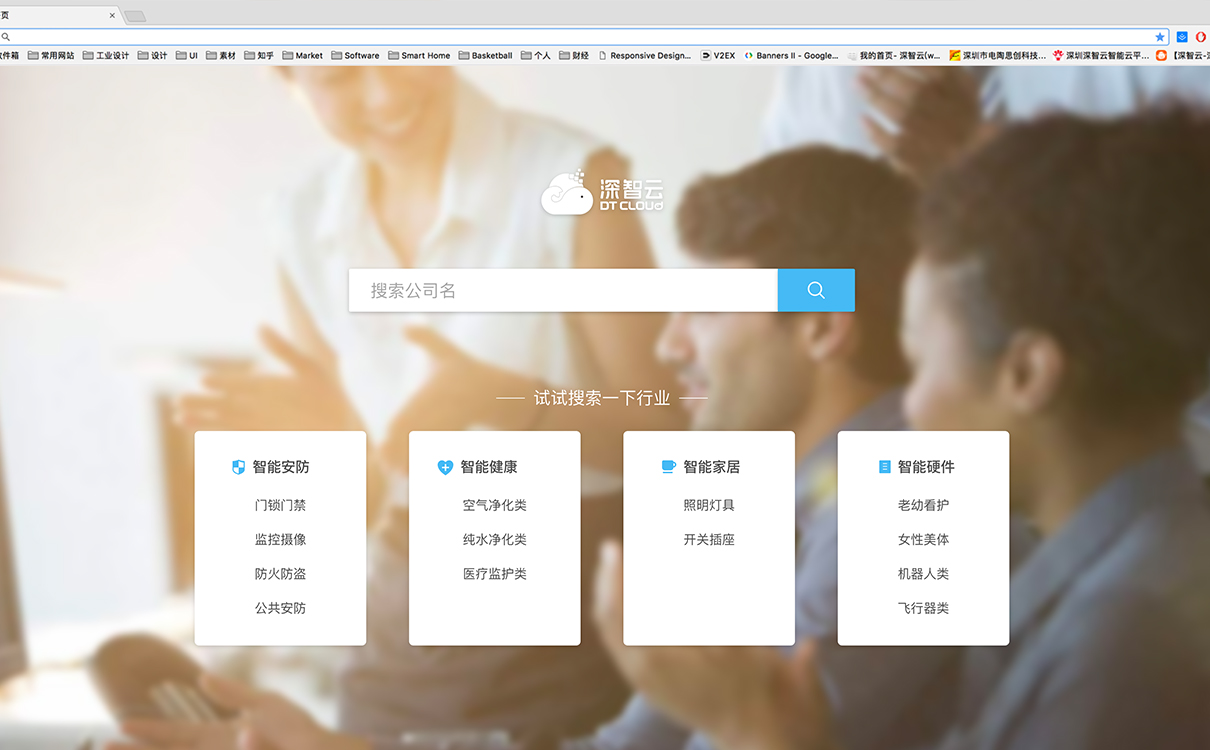Screen dimensions: 1210x750
Task: Pick 机器人类 industry link
Action: click(x=924, y=574)
